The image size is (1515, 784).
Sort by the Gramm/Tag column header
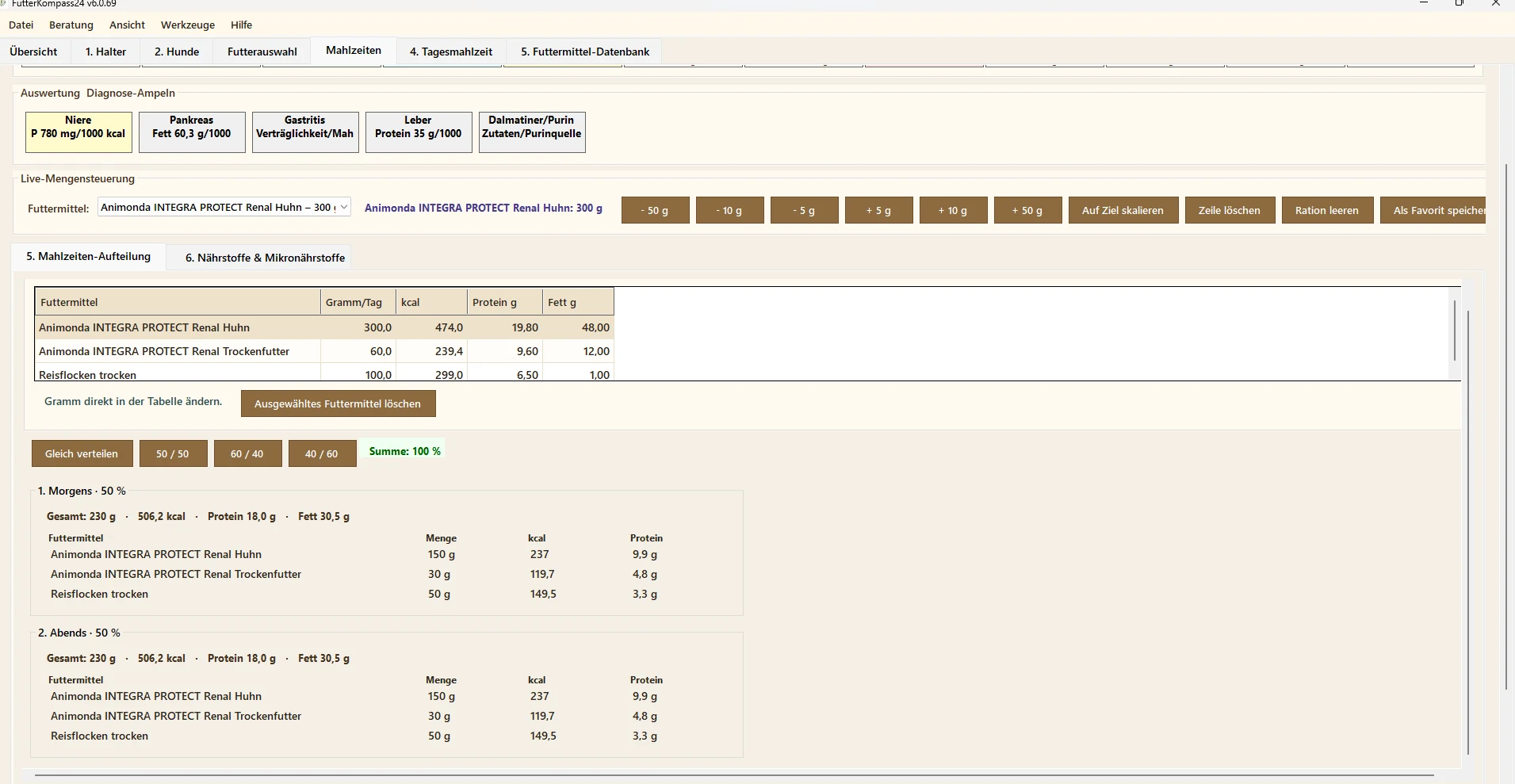358,302
